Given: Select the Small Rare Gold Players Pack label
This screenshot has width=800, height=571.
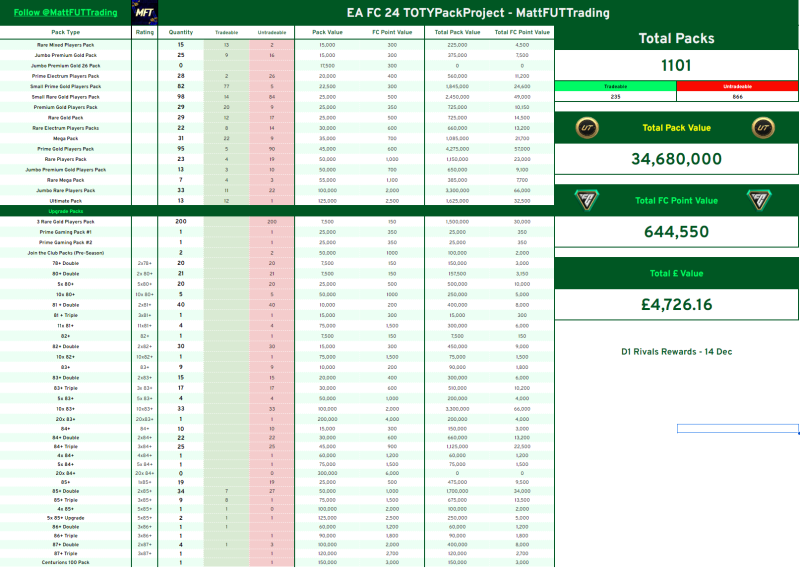Looking at the screenshot, I should coord(66,97).
